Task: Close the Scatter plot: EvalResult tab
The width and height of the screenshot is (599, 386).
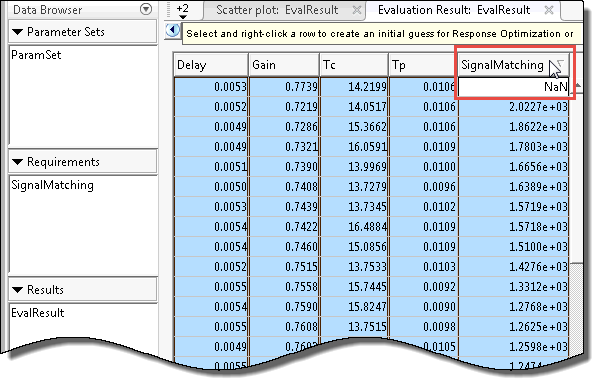Action: coord(357,10)
